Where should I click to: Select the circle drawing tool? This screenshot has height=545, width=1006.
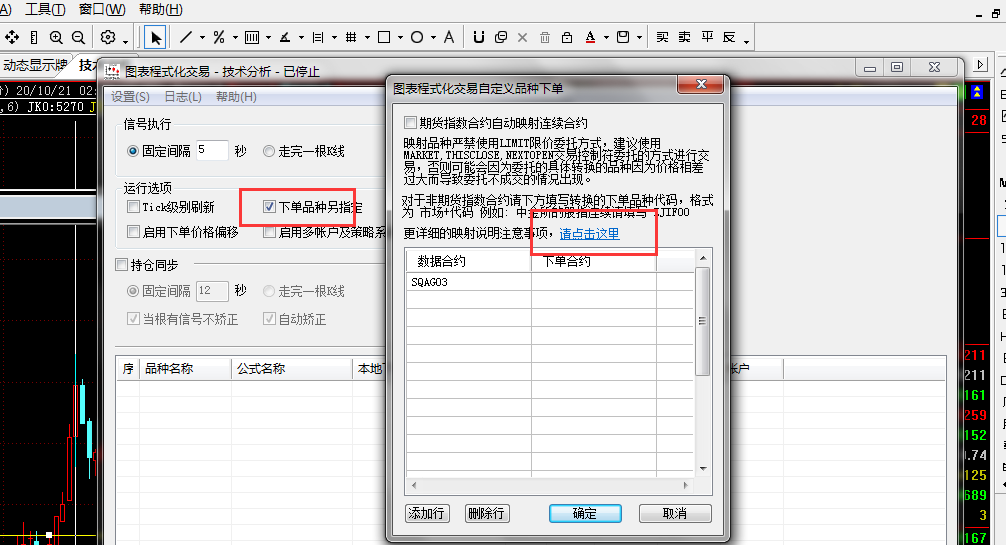tap(417, 37)
